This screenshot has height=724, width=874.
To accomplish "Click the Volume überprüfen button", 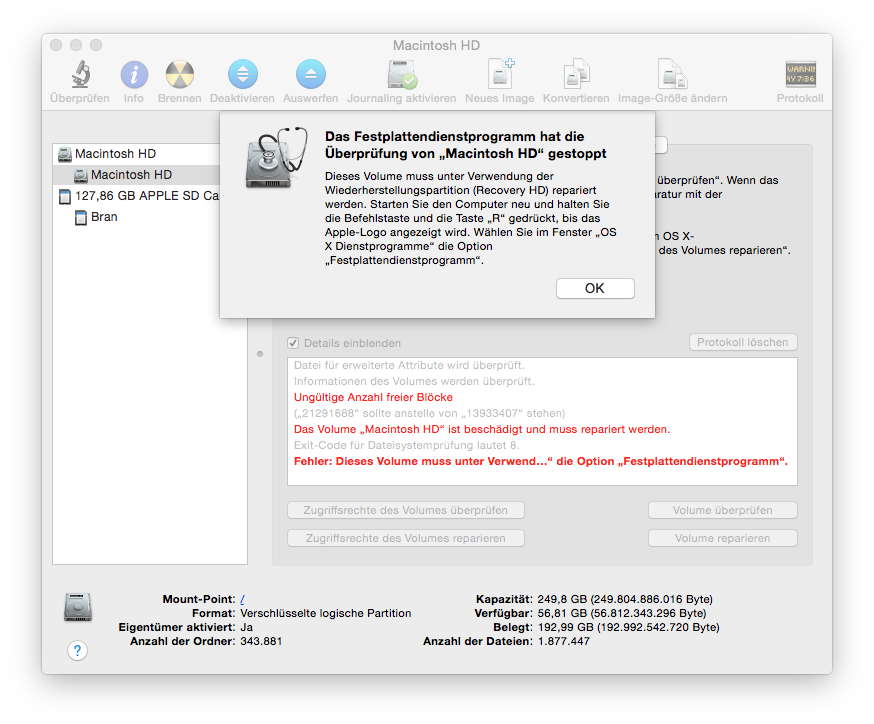I will 722,510.
